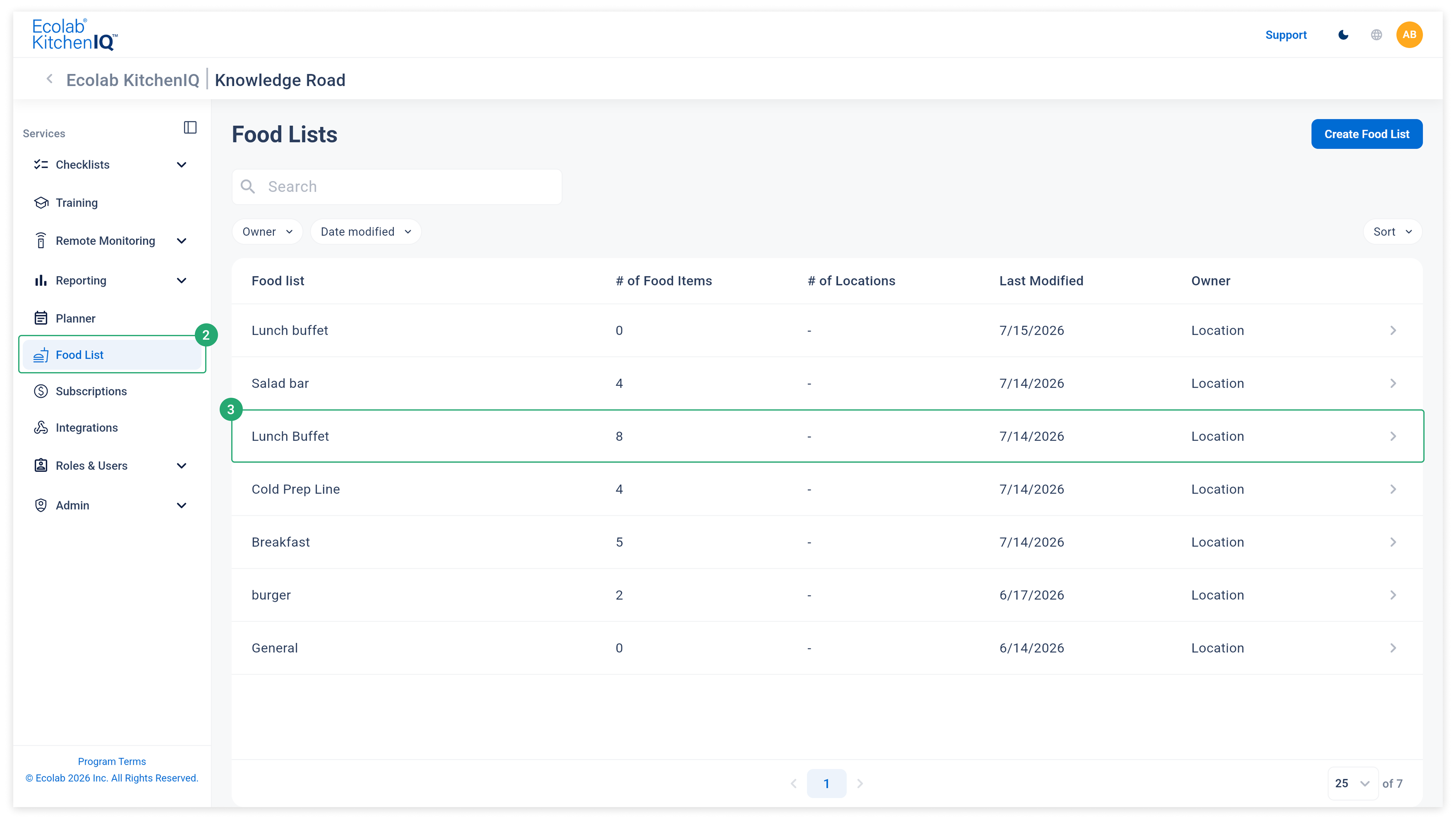1456x822 pixels.
Task: Open Subscriptions in the sidebar
Action: point(91,392)
